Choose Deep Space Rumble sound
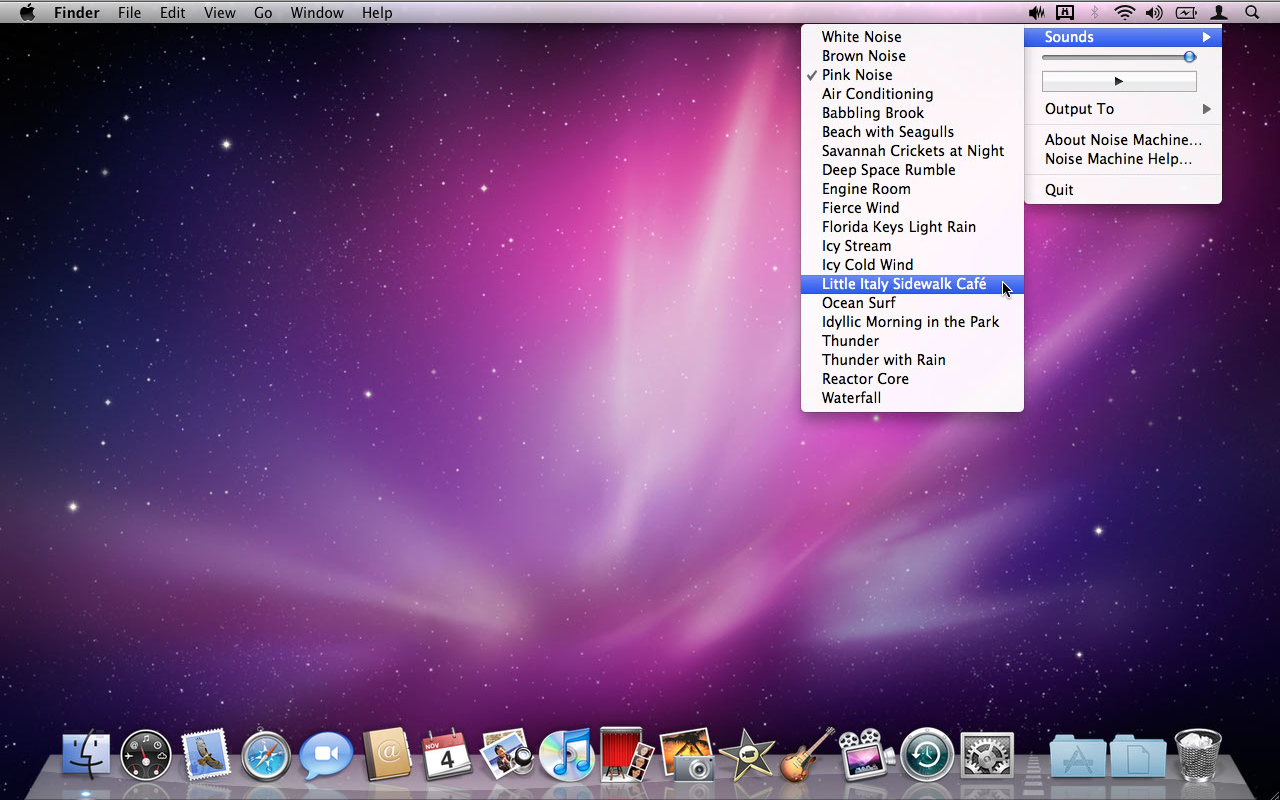1280x800 pixels. [x=912, y=170]
